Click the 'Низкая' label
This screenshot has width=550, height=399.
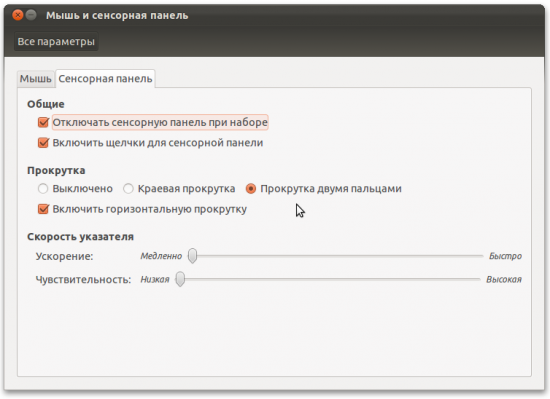pyautogui.click(x=155, y=279)
